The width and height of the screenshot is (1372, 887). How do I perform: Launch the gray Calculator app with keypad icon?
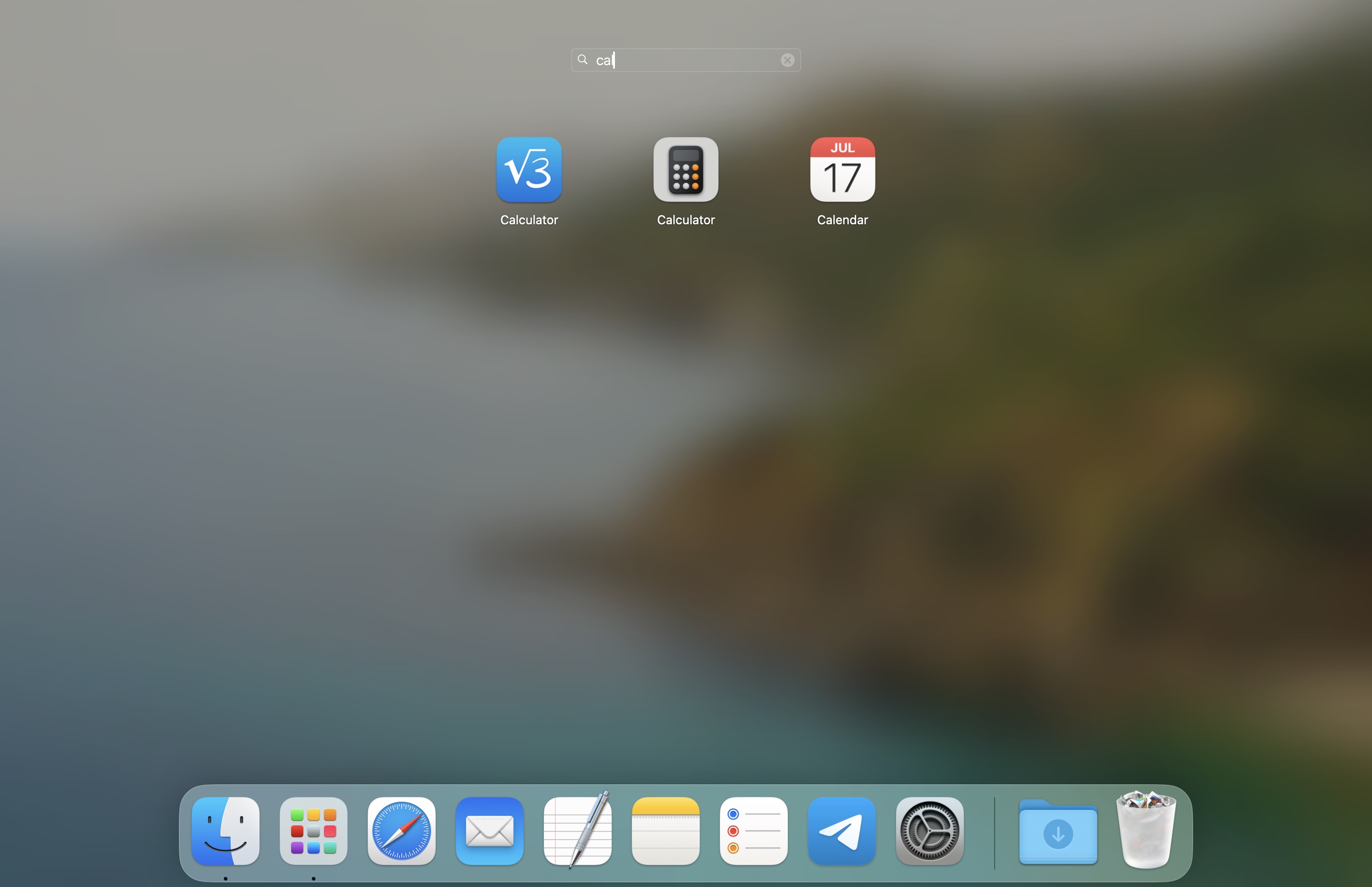tap(685, 169)
